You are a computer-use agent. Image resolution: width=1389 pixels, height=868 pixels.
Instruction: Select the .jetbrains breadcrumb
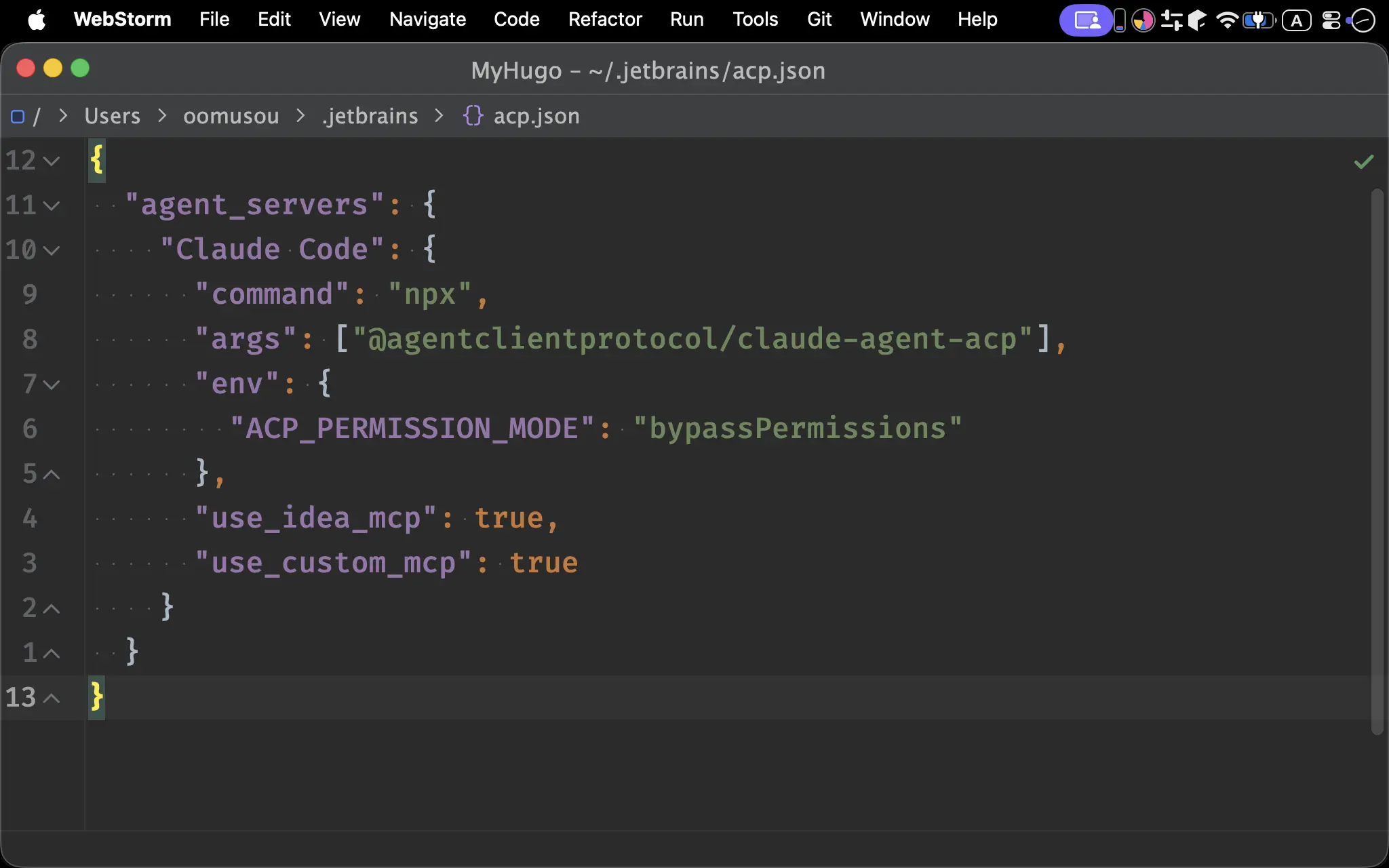click(x=370, y=116)
